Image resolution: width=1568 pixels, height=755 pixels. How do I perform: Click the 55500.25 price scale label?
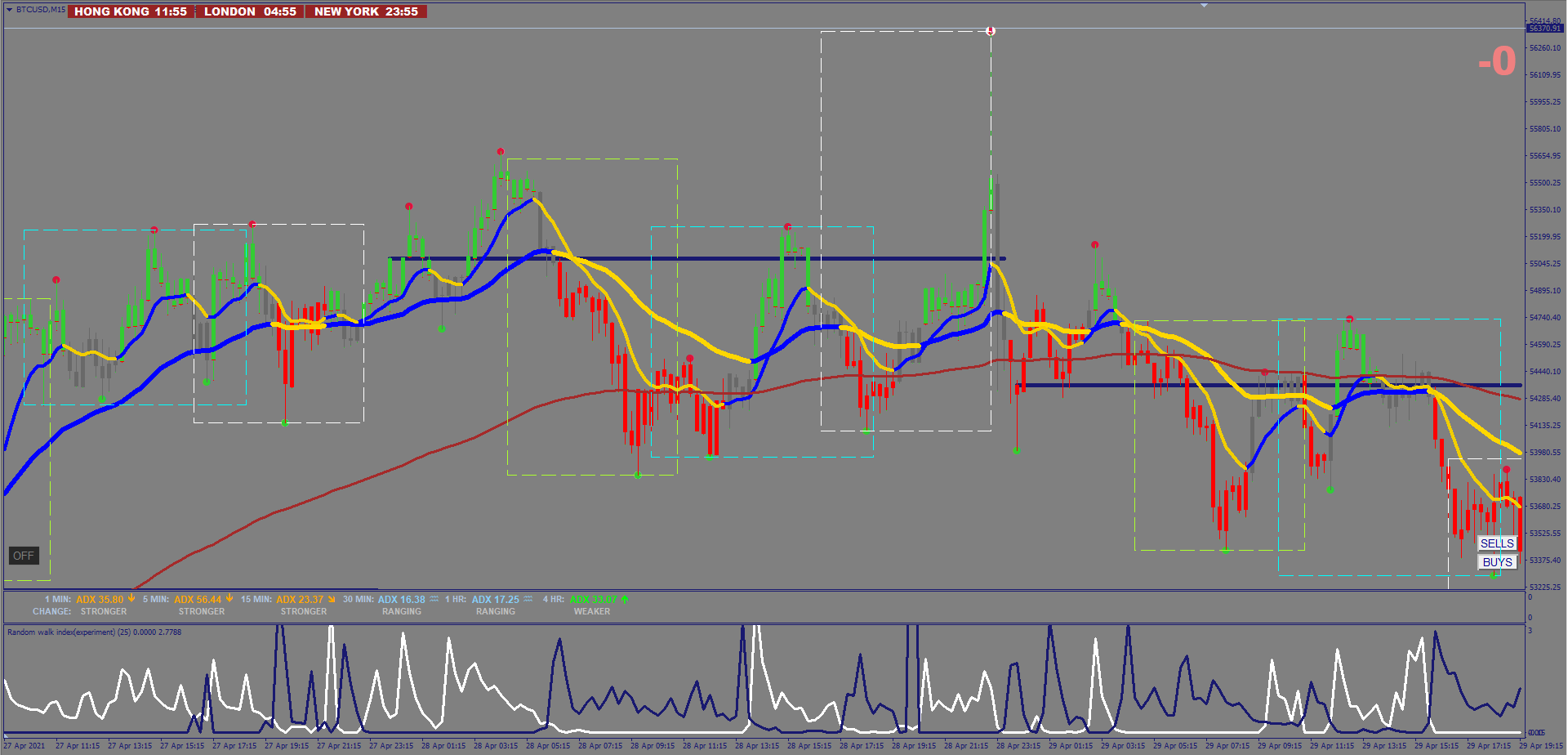(x=1544, y=183)
